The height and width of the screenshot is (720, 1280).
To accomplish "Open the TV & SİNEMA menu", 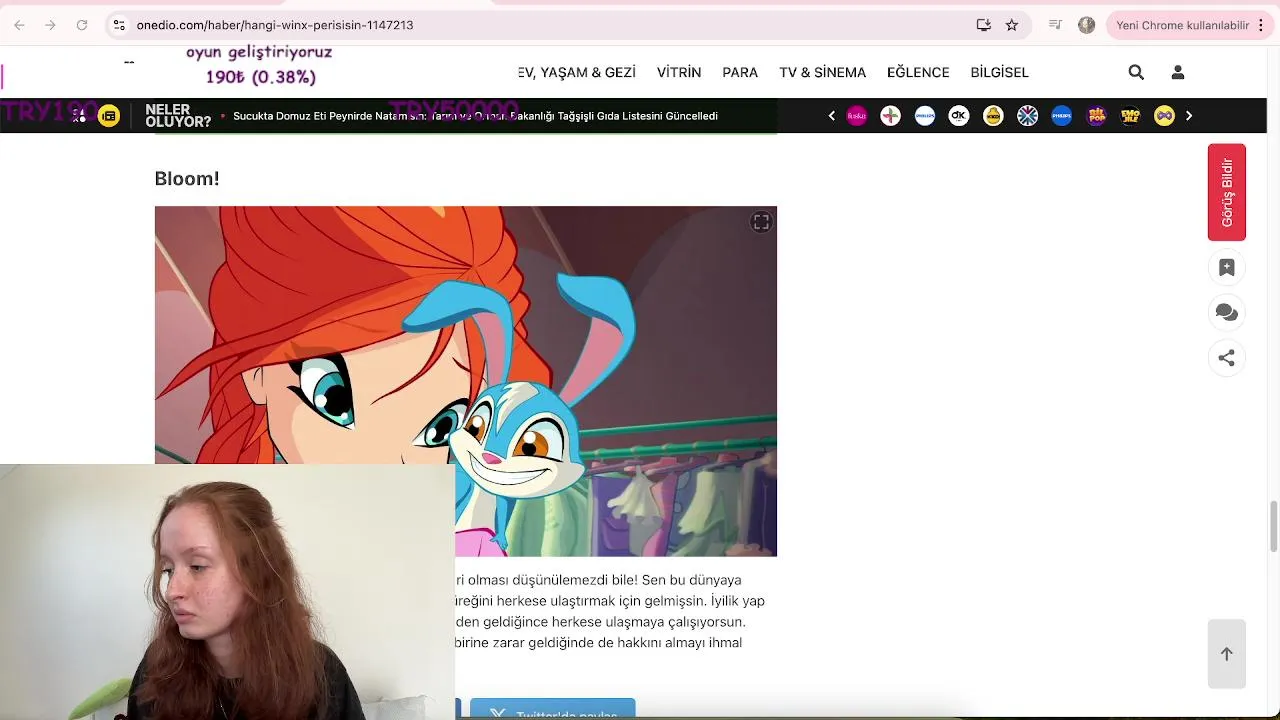I will pos(823,72).
